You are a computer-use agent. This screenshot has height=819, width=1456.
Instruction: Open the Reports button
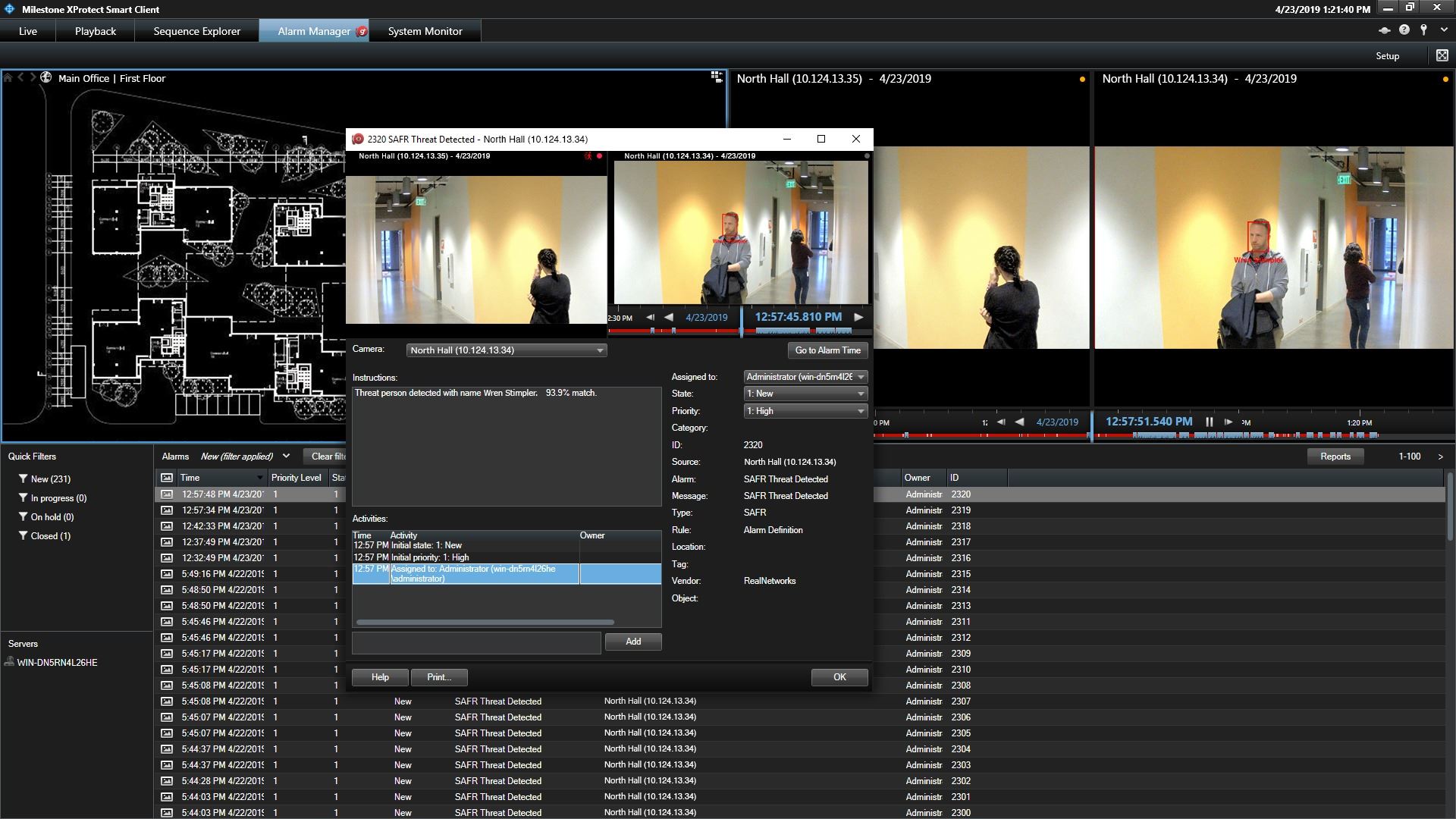coord(1335,457)
